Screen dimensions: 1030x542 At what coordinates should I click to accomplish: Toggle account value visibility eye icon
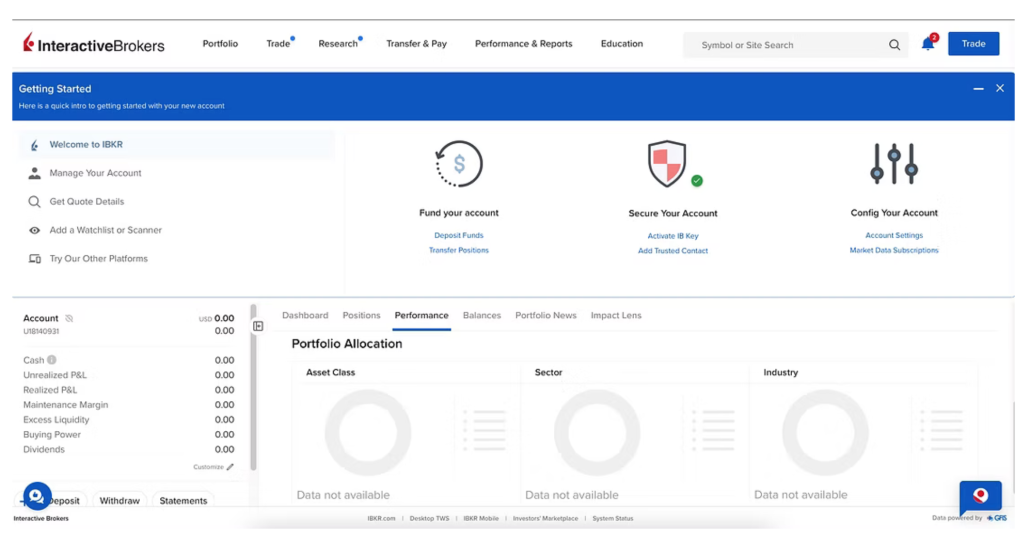69,319
